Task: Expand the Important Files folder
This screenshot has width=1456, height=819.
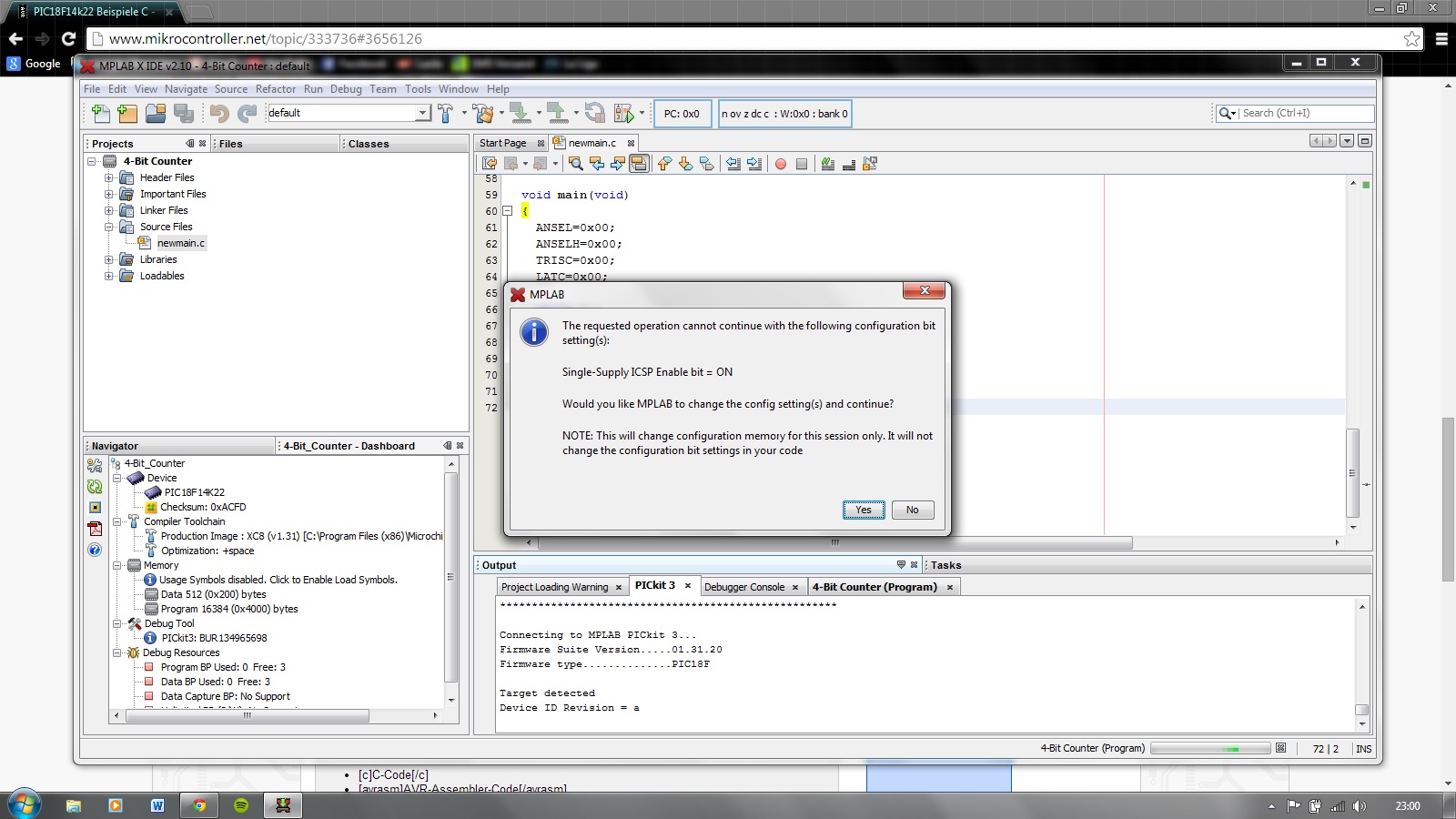Action: 108,194
